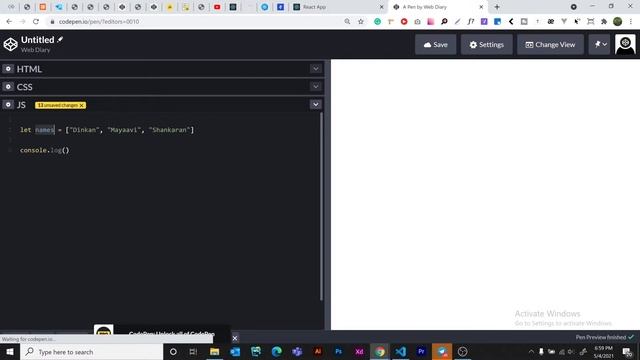Open Photoshop from the taskbar

(338, 351)
